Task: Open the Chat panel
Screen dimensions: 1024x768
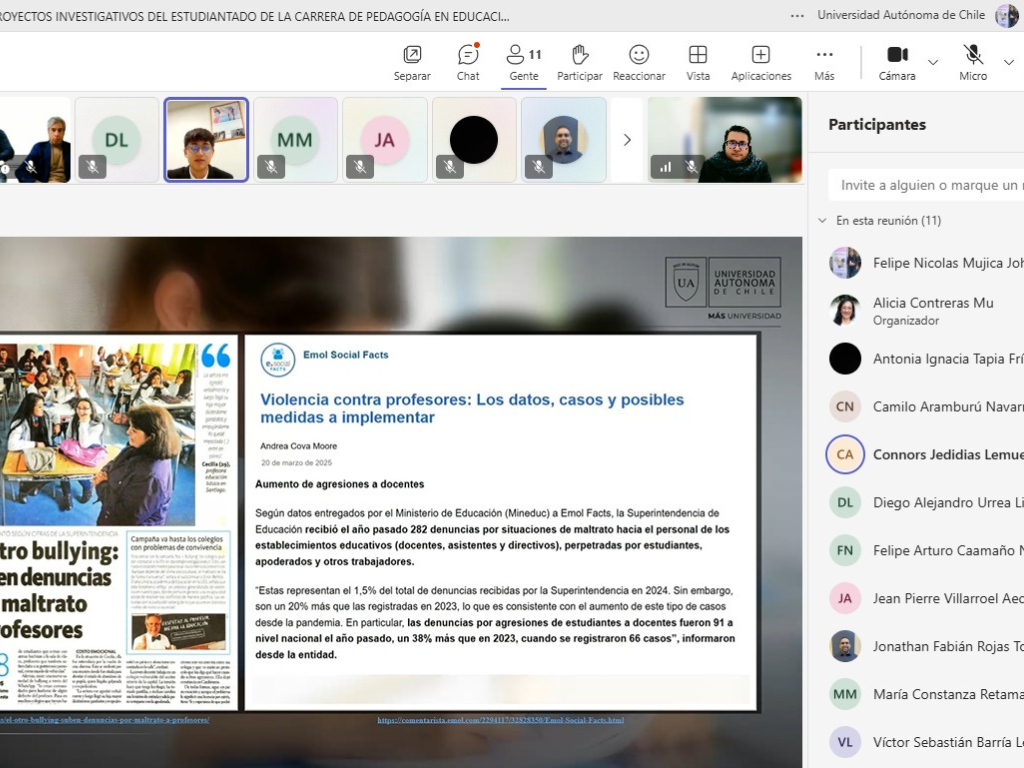Action: coord(468,63)
